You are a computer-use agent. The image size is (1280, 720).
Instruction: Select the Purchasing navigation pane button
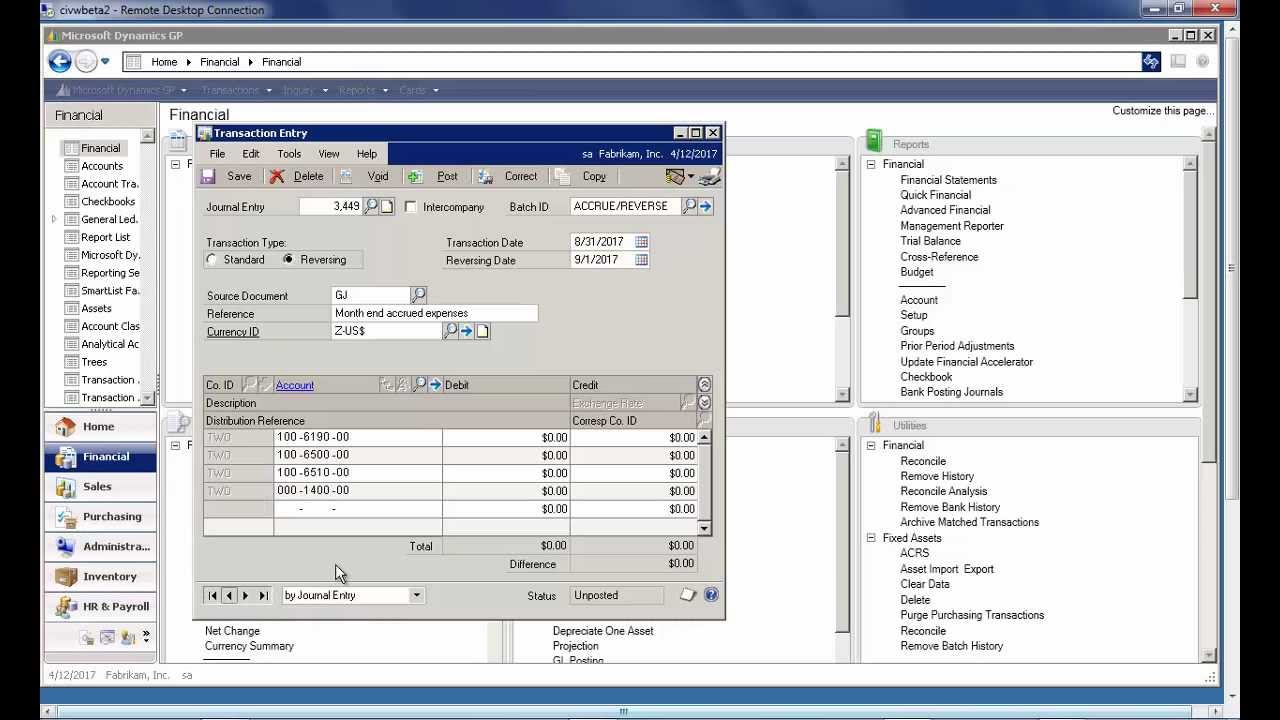[x=100, y=517]
